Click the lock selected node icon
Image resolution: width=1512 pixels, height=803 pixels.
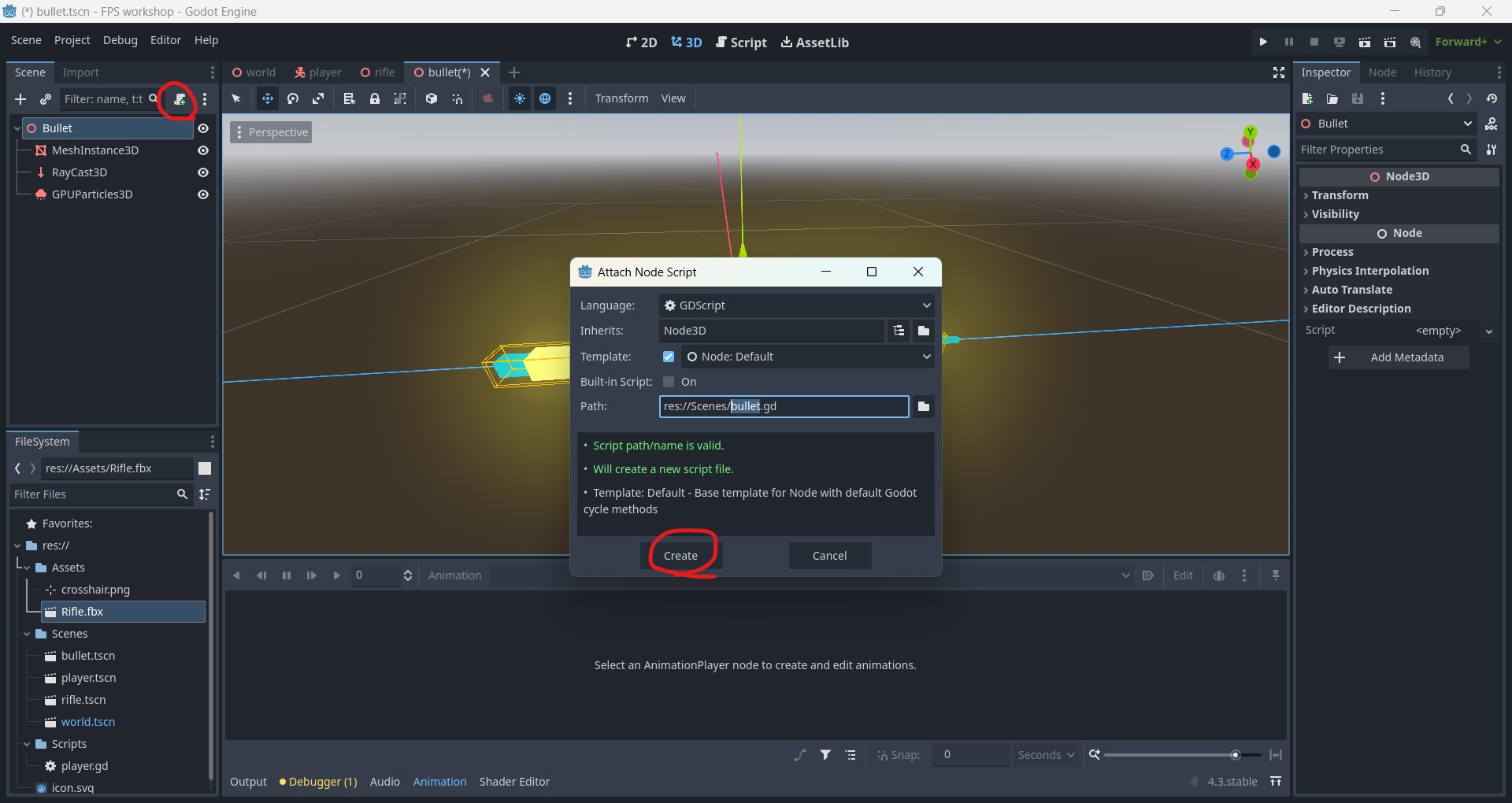click(x=375, y=98)
